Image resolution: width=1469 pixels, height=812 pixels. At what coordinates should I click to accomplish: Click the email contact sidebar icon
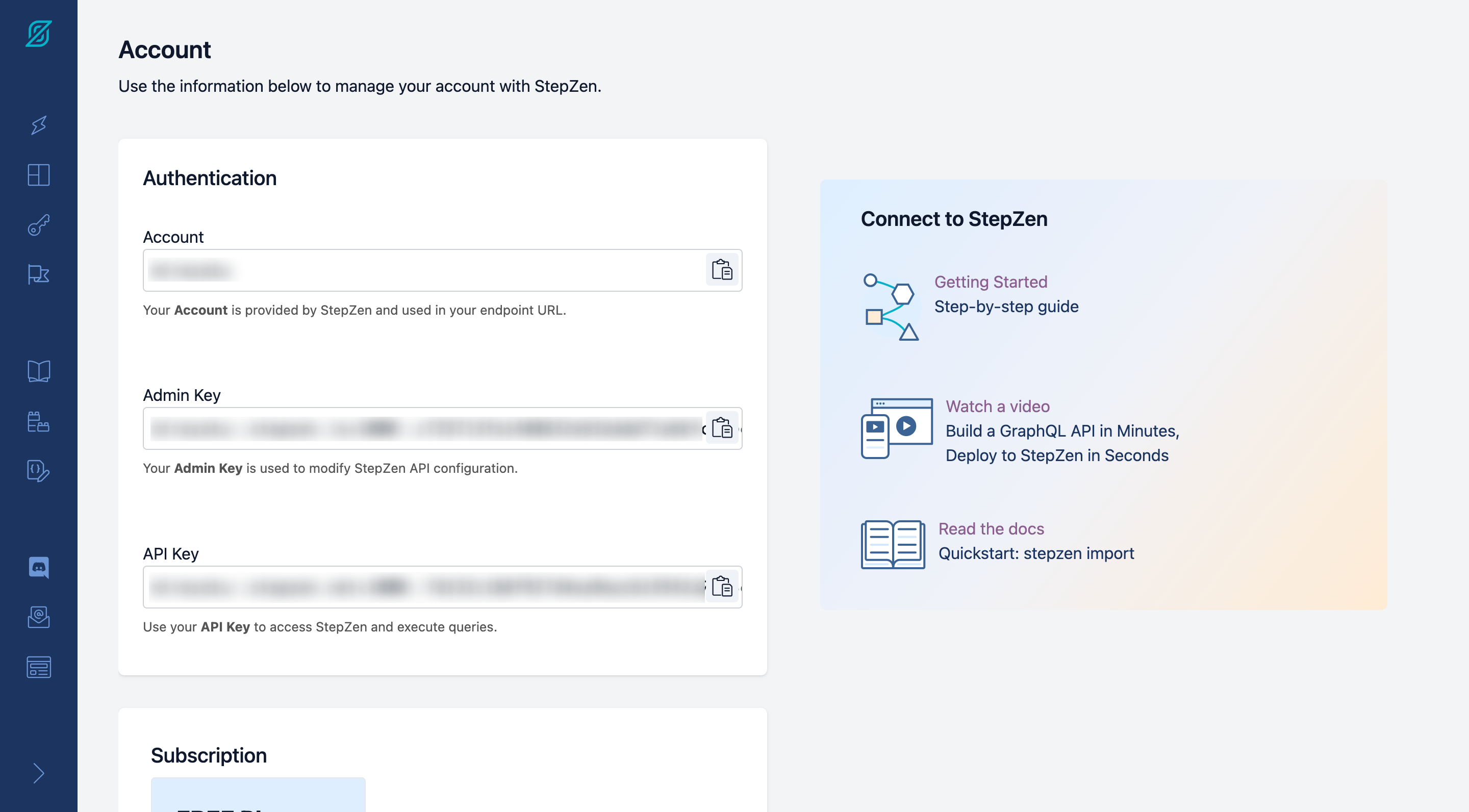39,617
